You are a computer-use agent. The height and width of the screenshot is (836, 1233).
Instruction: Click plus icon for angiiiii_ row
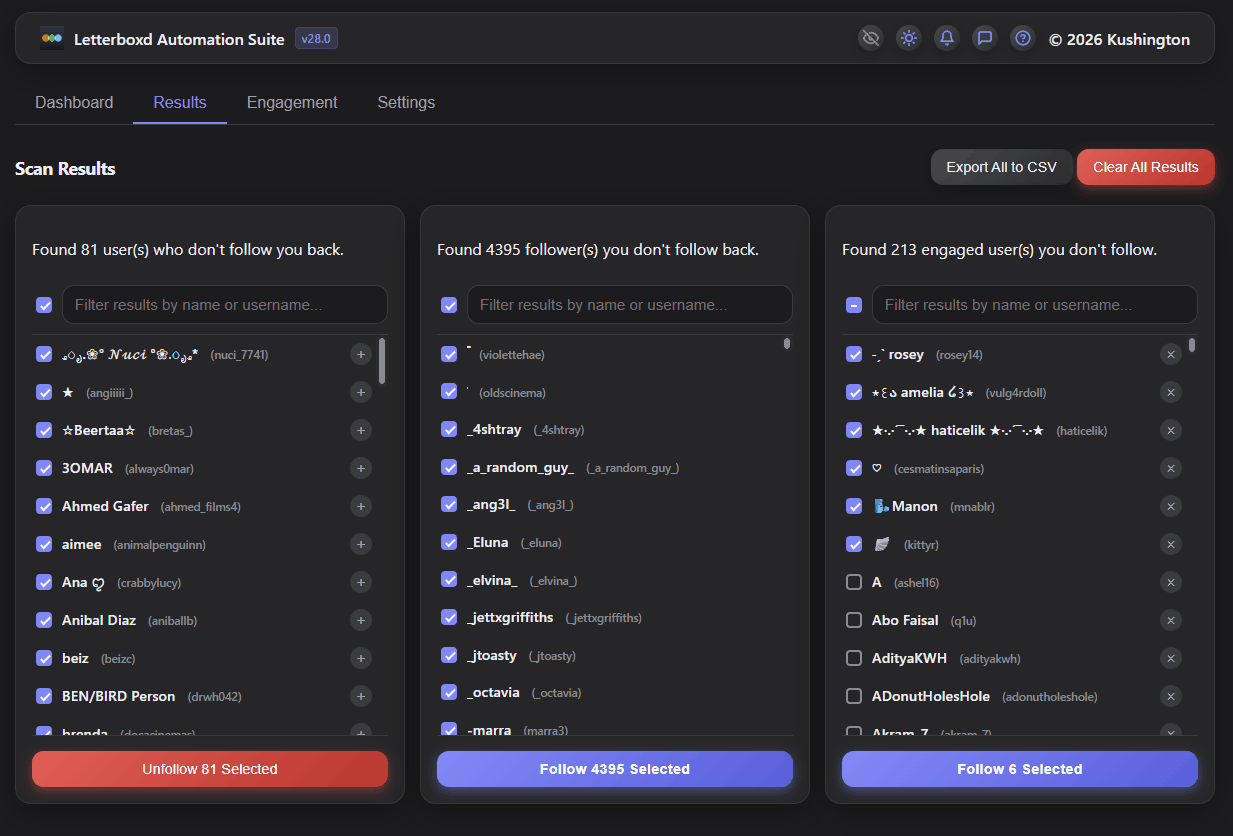(361, 392)
